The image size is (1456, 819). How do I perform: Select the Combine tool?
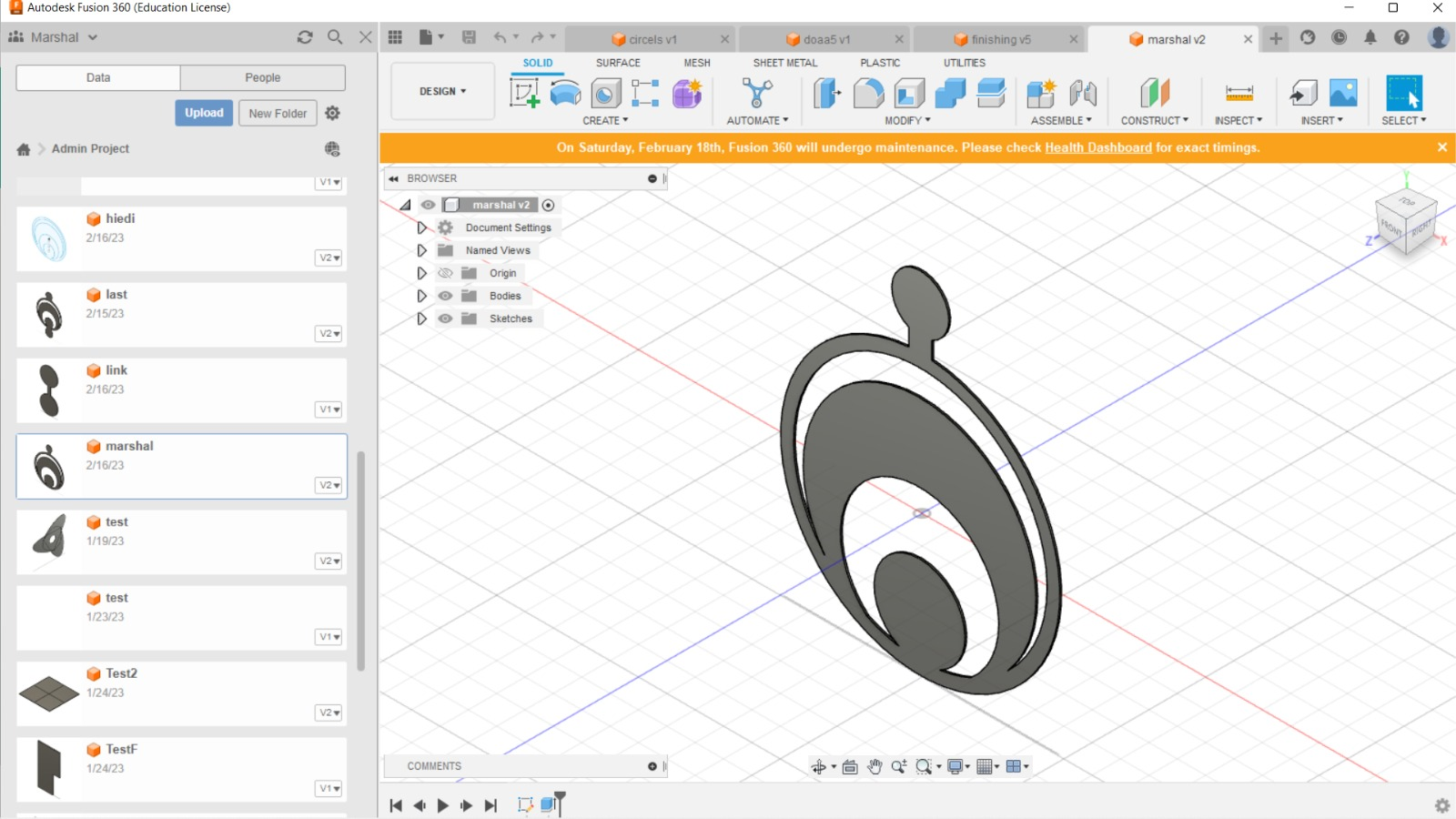click(950, 93)
